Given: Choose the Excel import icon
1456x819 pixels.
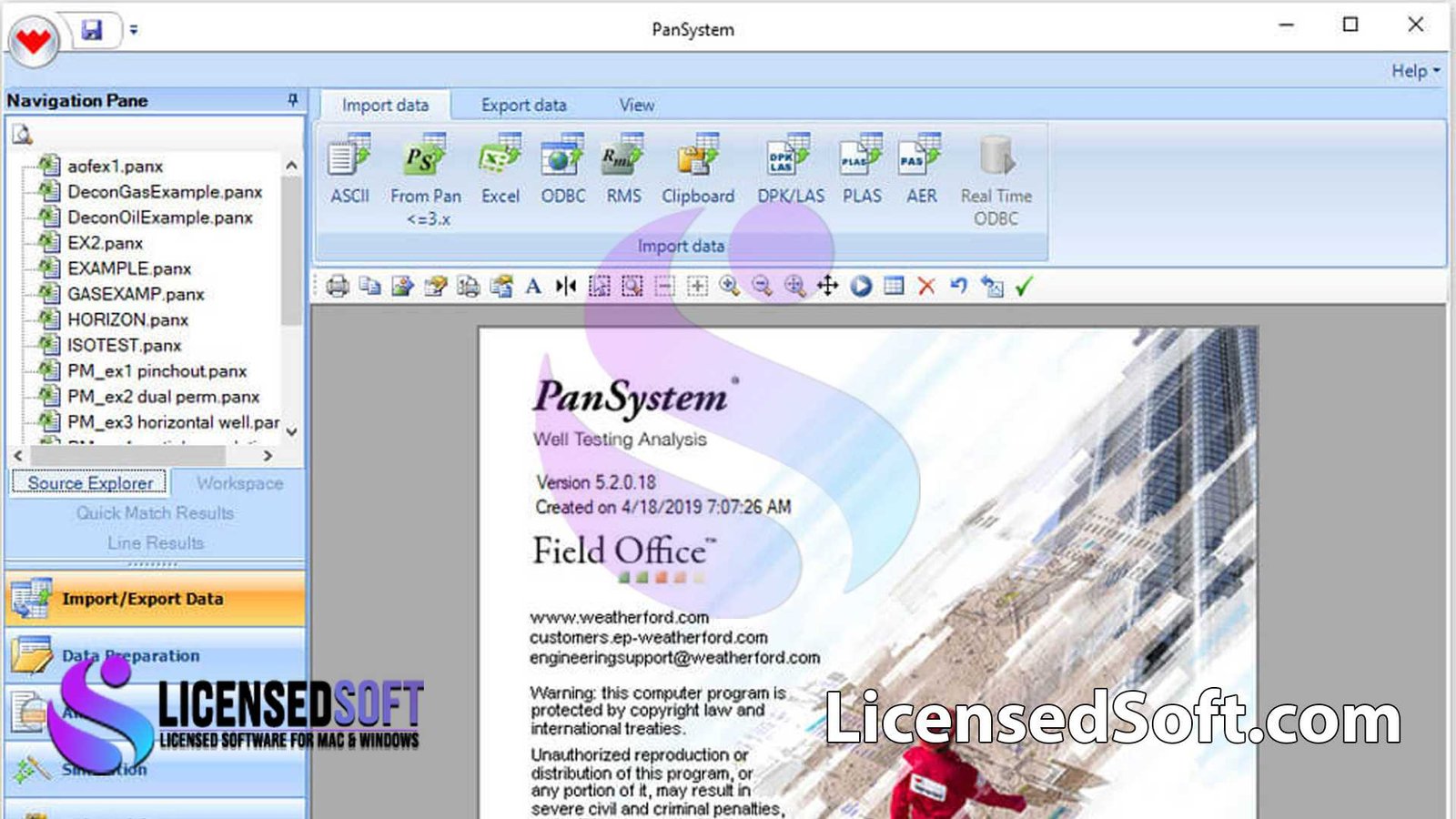Looking at the screenshot, I should 500,169.
